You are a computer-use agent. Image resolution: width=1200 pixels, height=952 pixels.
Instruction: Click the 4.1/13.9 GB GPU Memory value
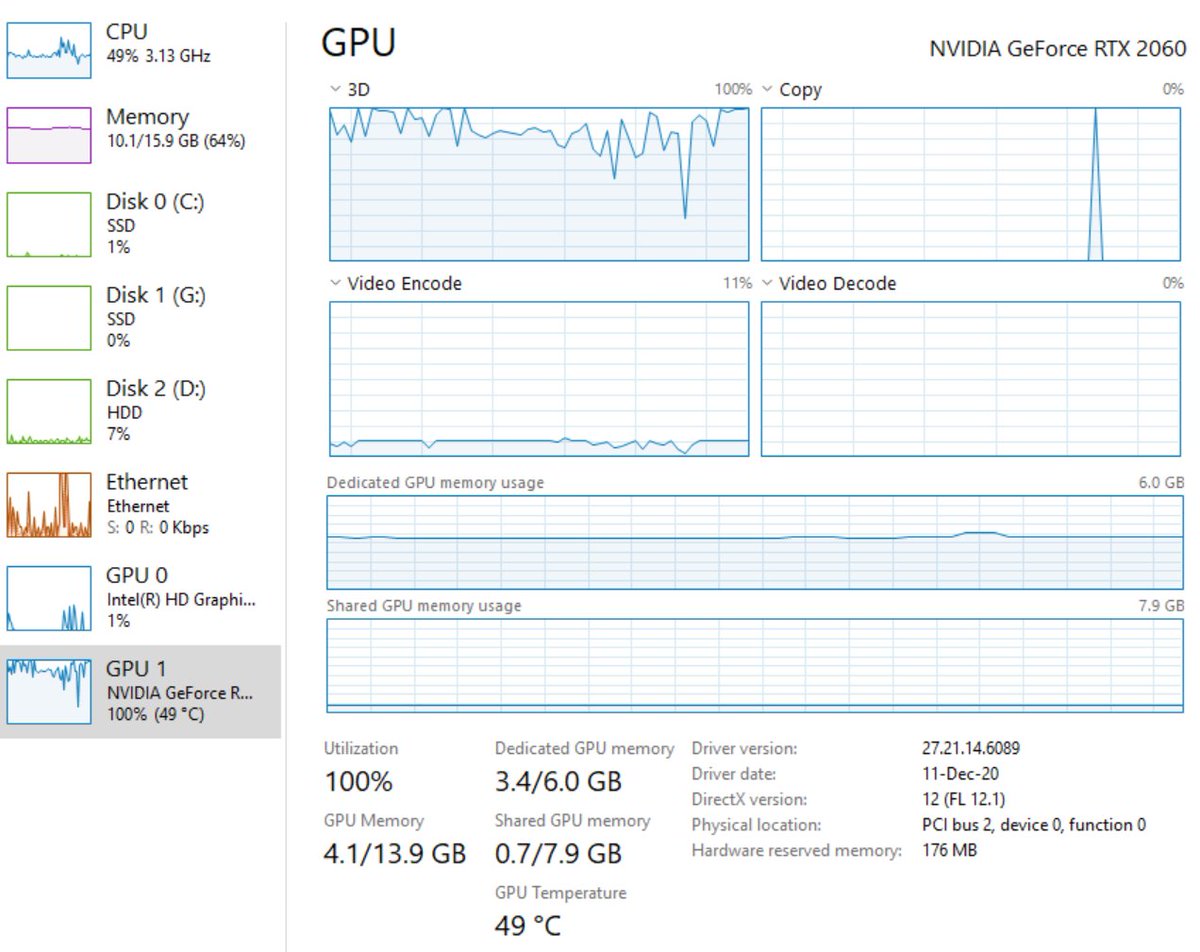click(395, 854)
